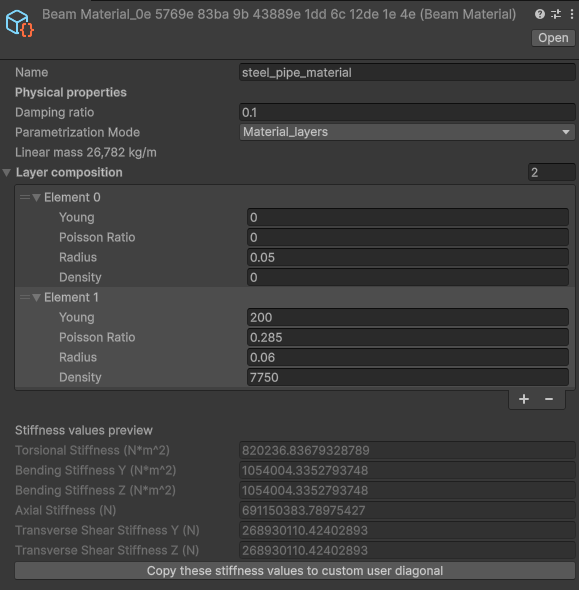Screen dimensions: 579x590
Task: Open the preset sliders icon
Action: tap(556, 14)
